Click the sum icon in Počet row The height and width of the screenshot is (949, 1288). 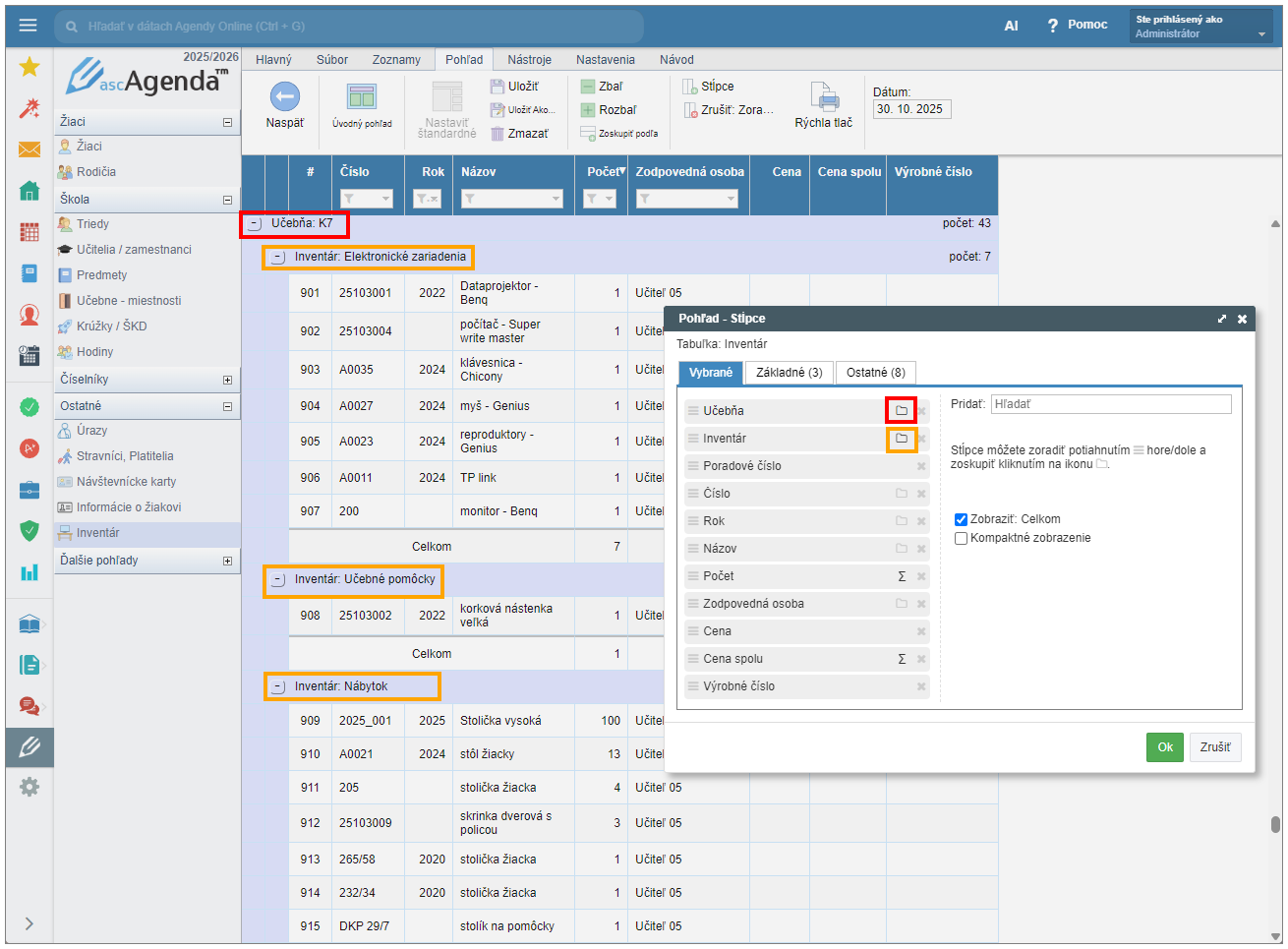tap(902, 576)
